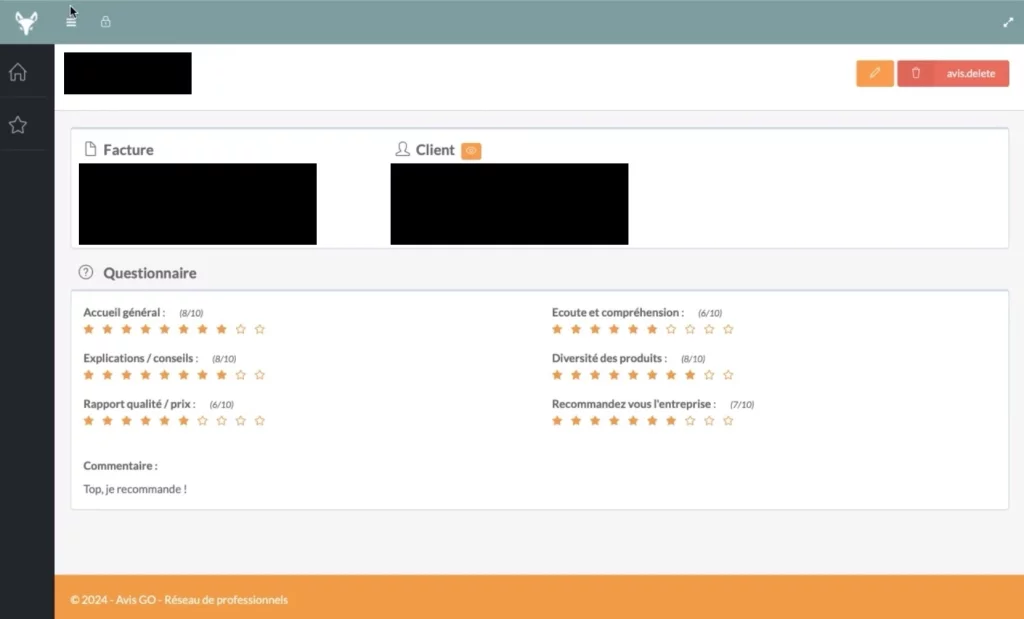The width and height of the screenshot is (1024, 619).
Task: Click the orange pencil edit button
Action: 875,73
